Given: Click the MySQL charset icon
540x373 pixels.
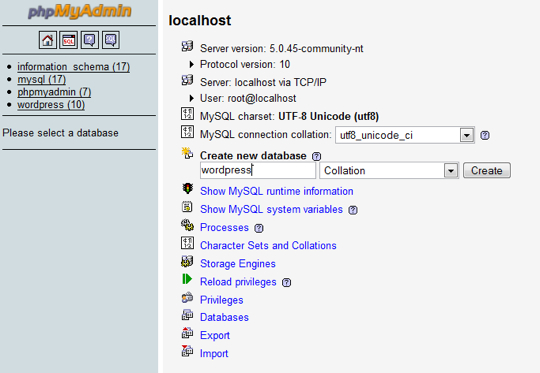Looking at the screenshot, I should [x=187, y=114].
